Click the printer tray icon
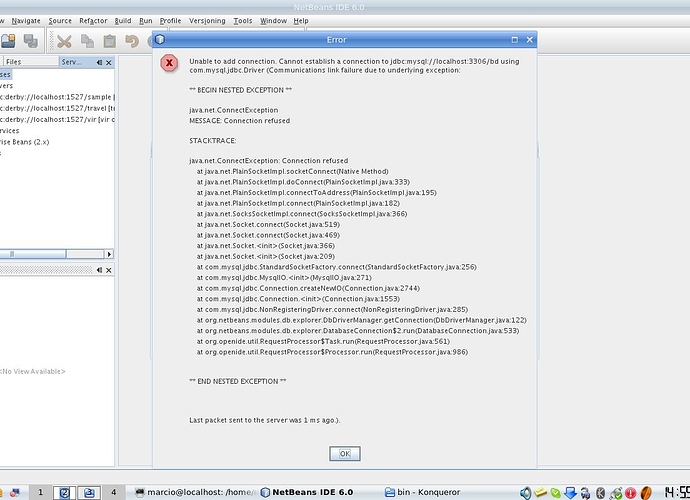690x500 pixels. pyautogui.click(x=585, y=493)
